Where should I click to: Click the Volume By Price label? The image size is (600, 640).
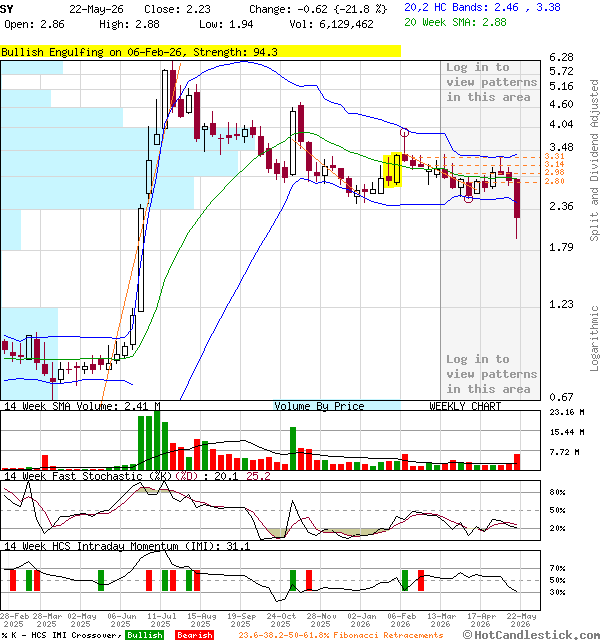click(319, 406)
